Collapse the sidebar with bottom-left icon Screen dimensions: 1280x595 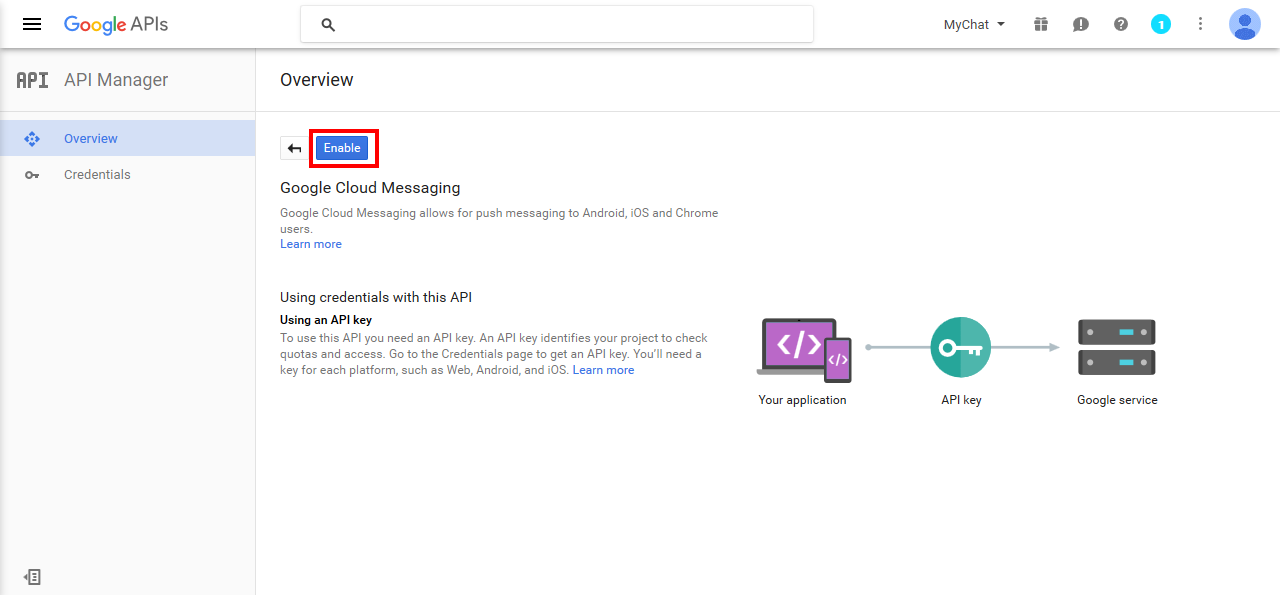click(32, 577)
